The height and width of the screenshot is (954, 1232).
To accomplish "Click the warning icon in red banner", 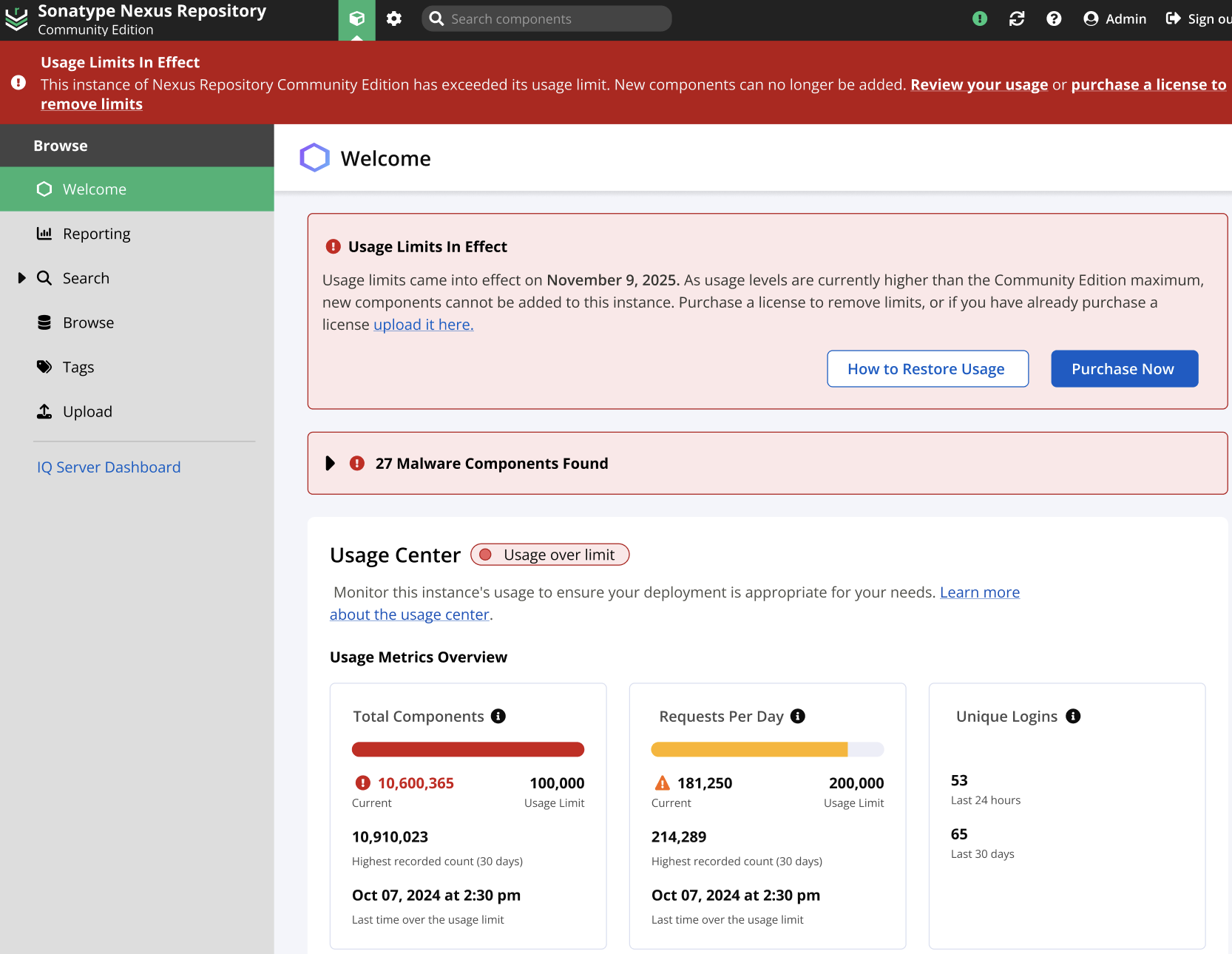I will click(x=18, y=83).
